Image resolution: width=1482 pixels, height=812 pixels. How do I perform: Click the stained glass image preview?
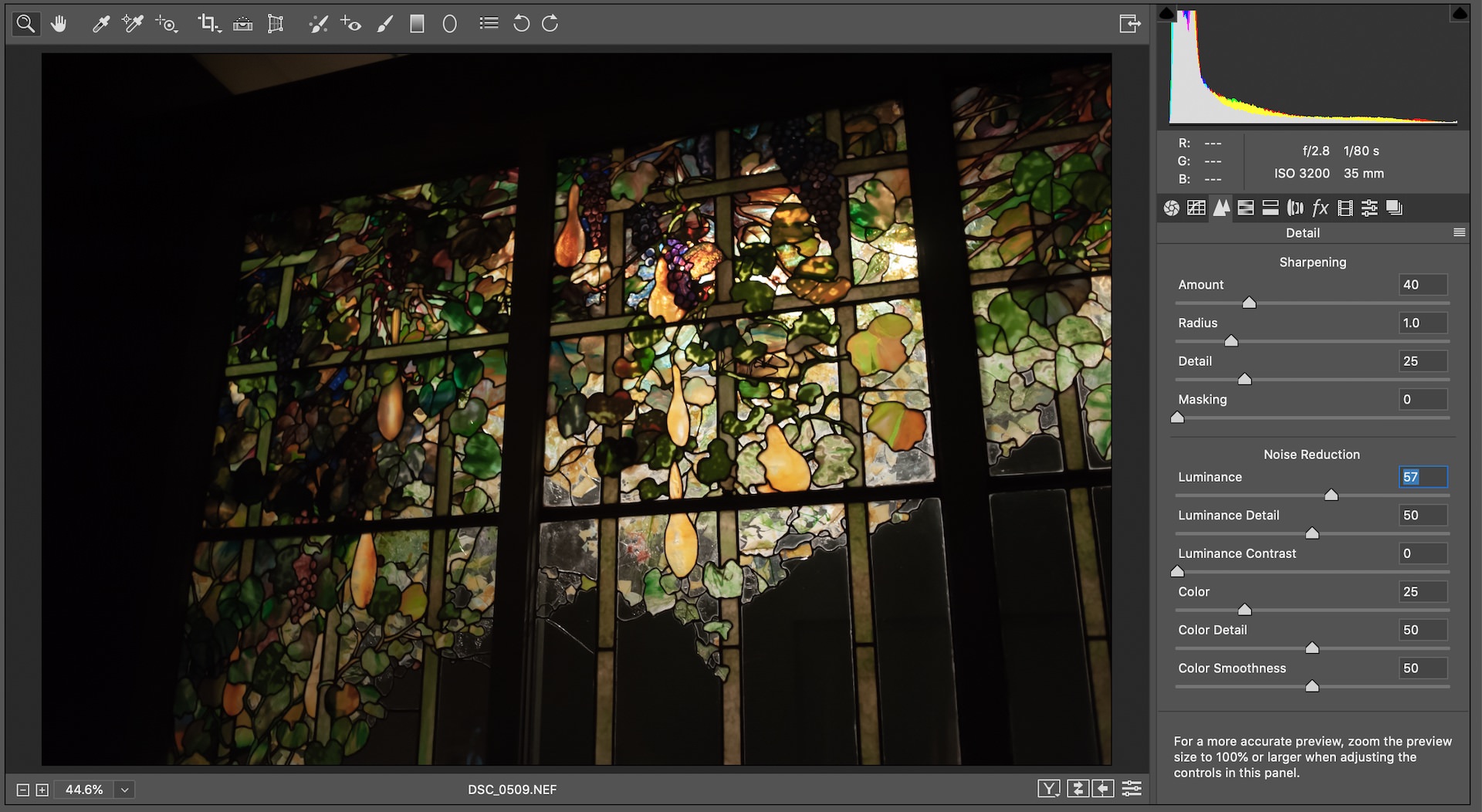pos(577,409)
